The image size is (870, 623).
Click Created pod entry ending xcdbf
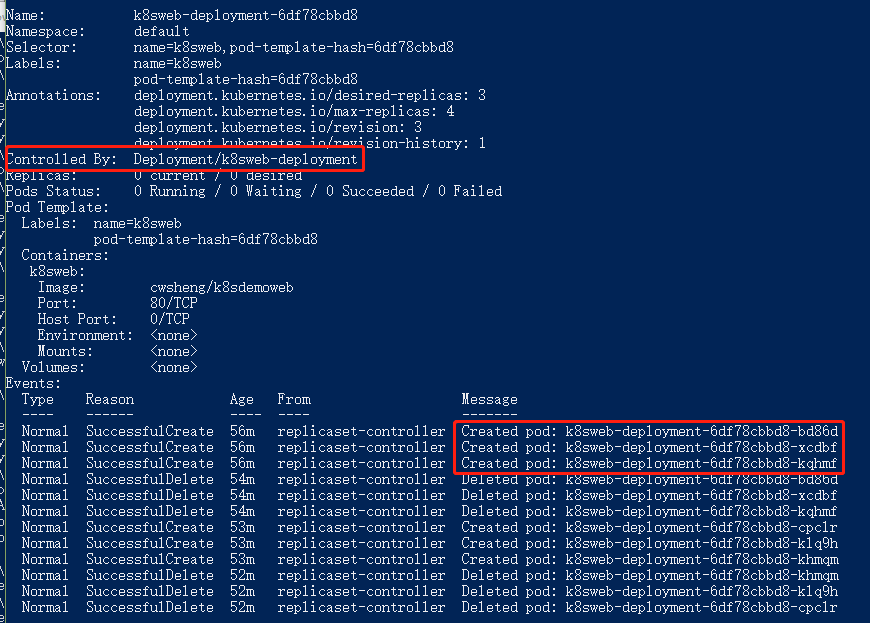[649, 448]
